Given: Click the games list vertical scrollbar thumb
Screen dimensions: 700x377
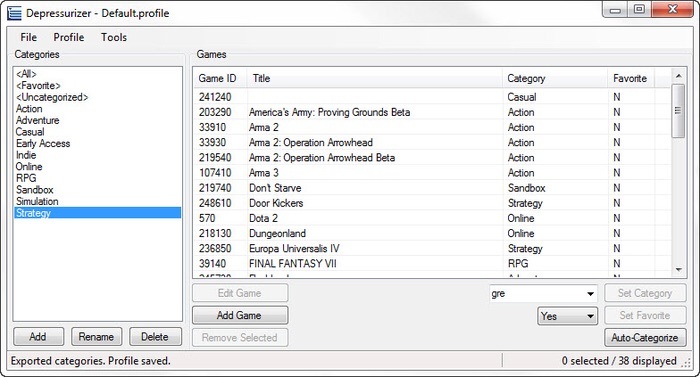Looking at the screenshot, I should (679, 110).
